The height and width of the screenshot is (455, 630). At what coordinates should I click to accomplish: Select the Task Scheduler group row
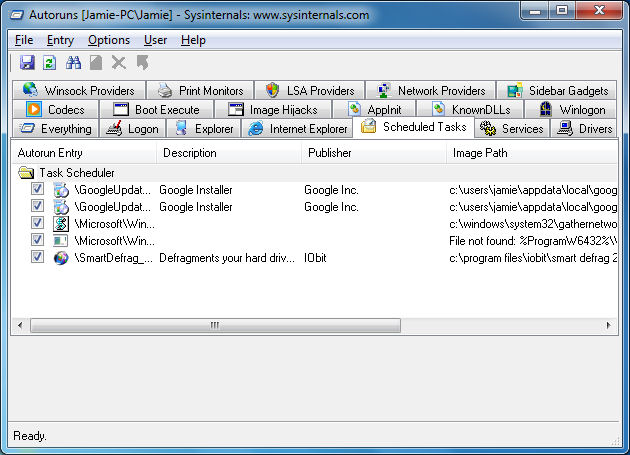[315, 173]
